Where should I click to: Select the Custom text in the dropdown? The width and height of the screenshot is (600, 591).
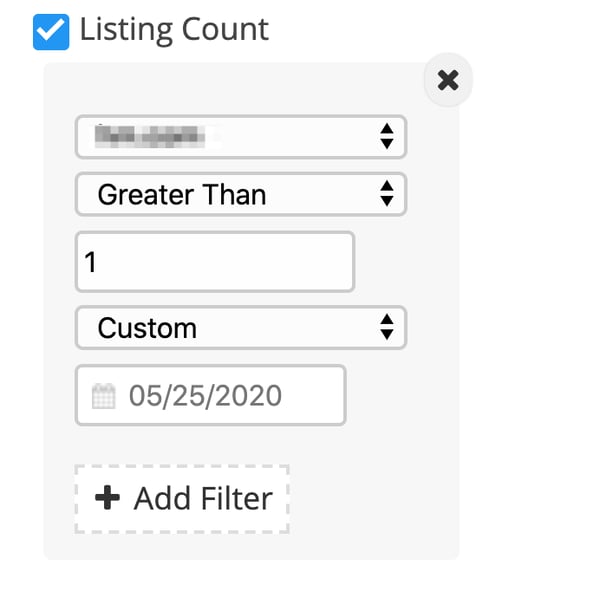click(x=147, y=328)
